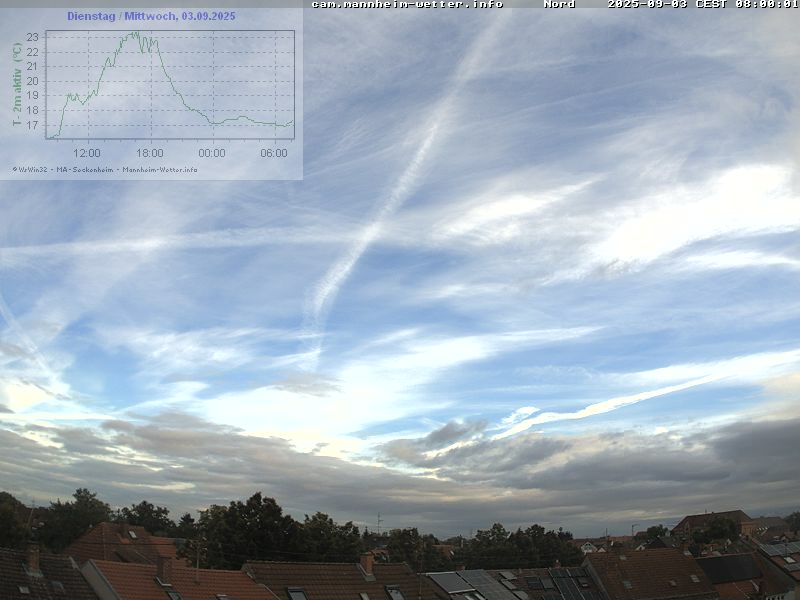Click the 20 value on temperature axis
800x600 pixels.
pos(32,81)
